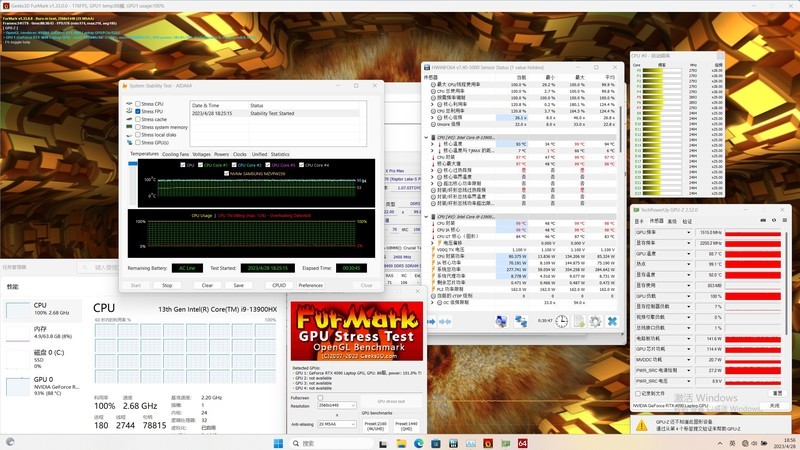
Task: Expand 核心倍频 row in HWiNFO
Action: pyautogui.click(x=432, y=117)
